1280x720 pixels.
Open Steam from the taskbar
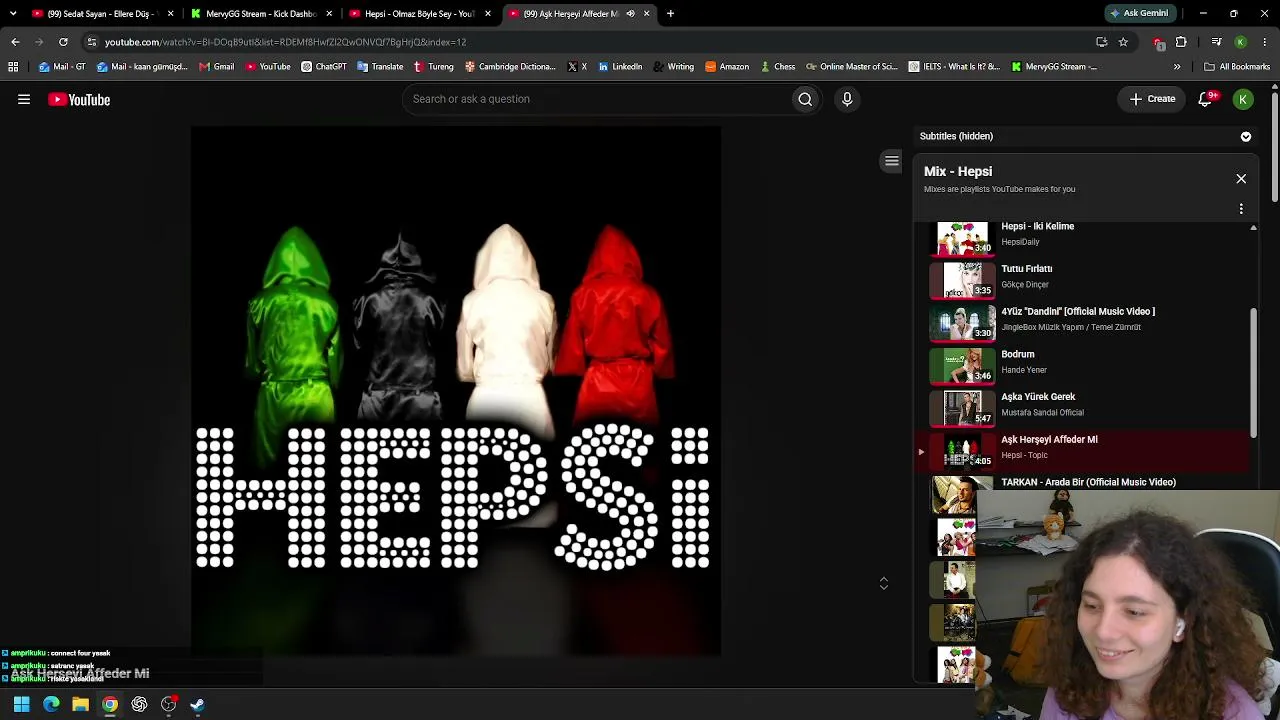coord(197,704)
